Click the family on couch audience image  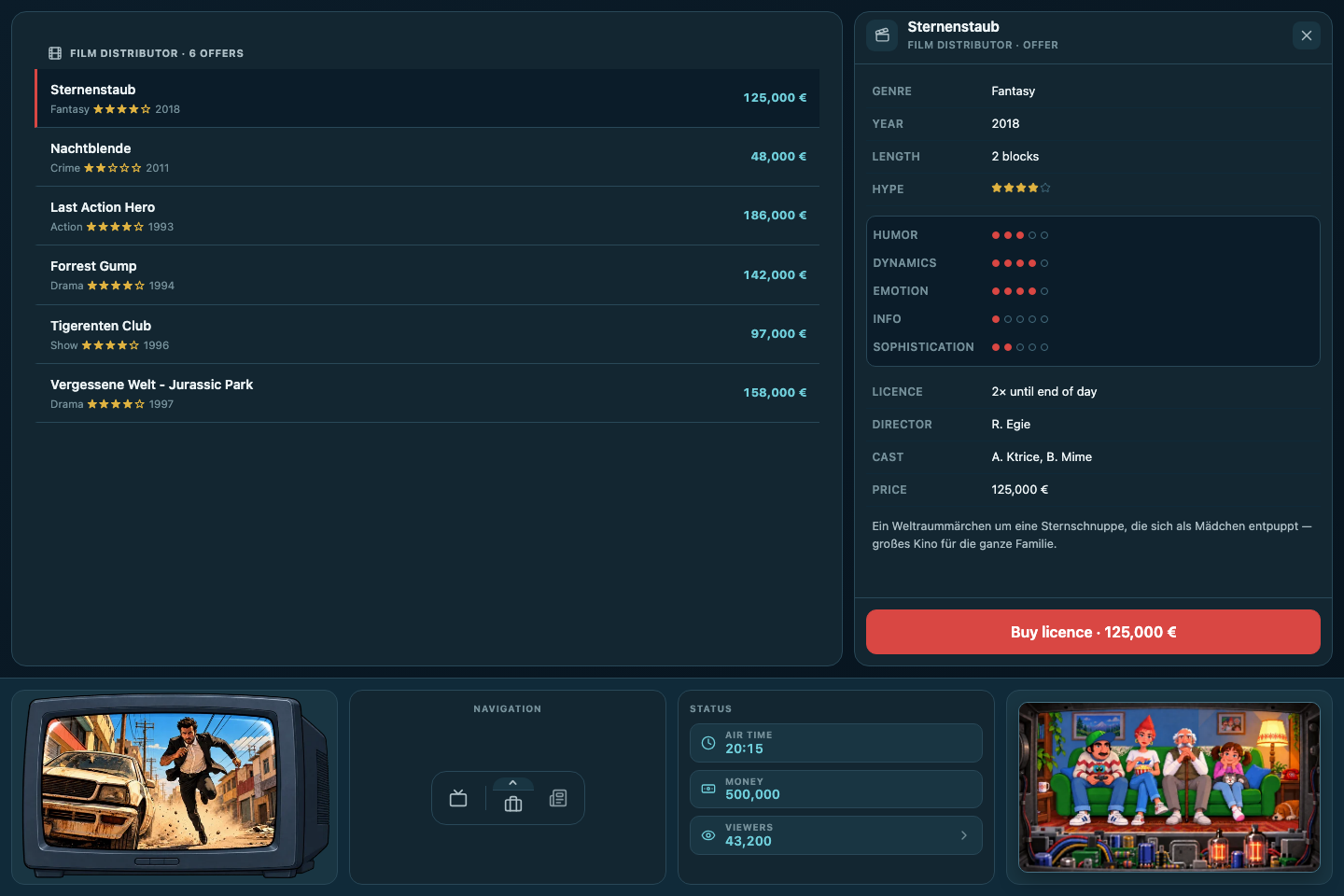click(x=1169, y=787)
